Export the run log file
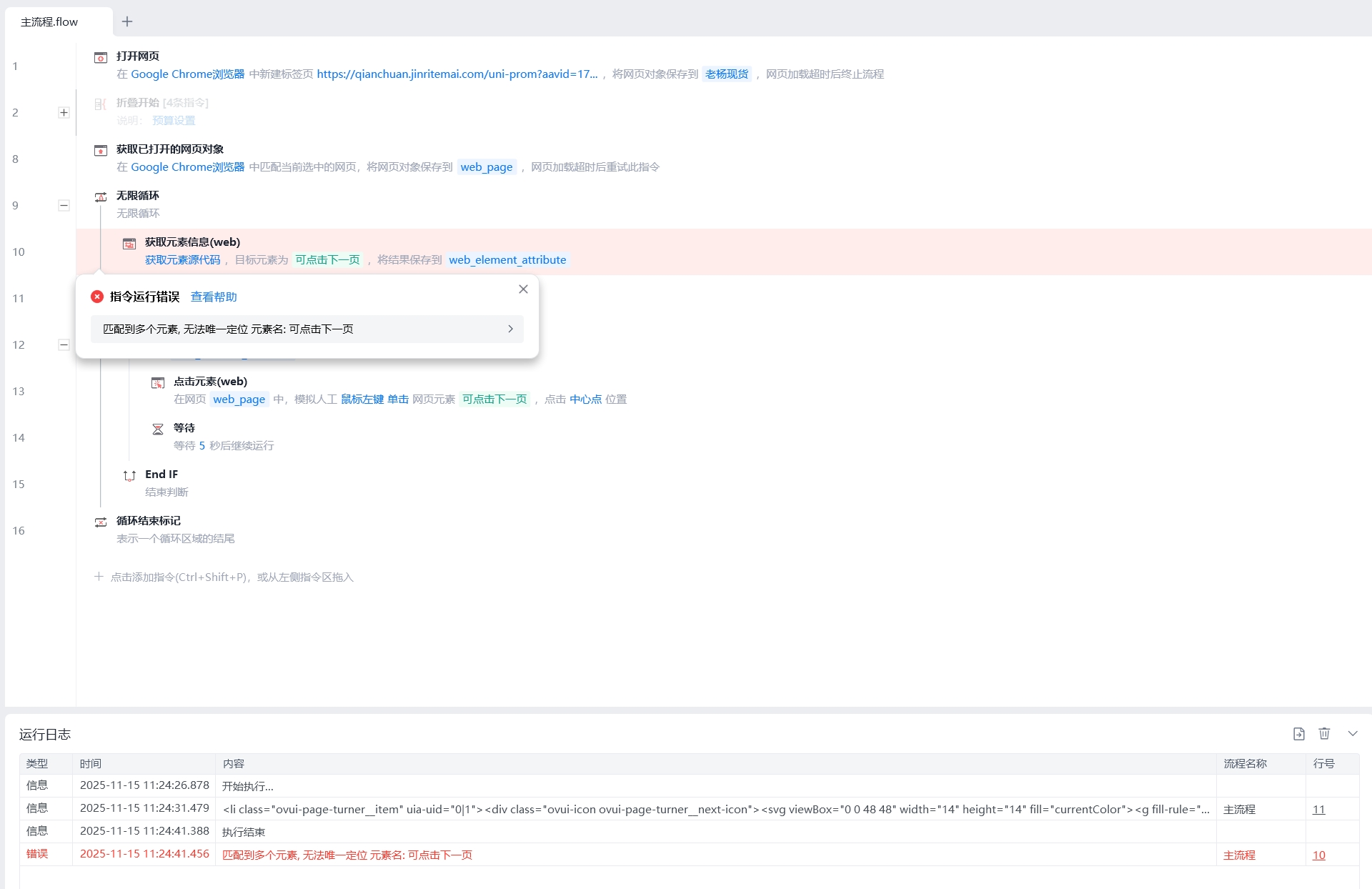1372x889 pixels. point(1299,734)
